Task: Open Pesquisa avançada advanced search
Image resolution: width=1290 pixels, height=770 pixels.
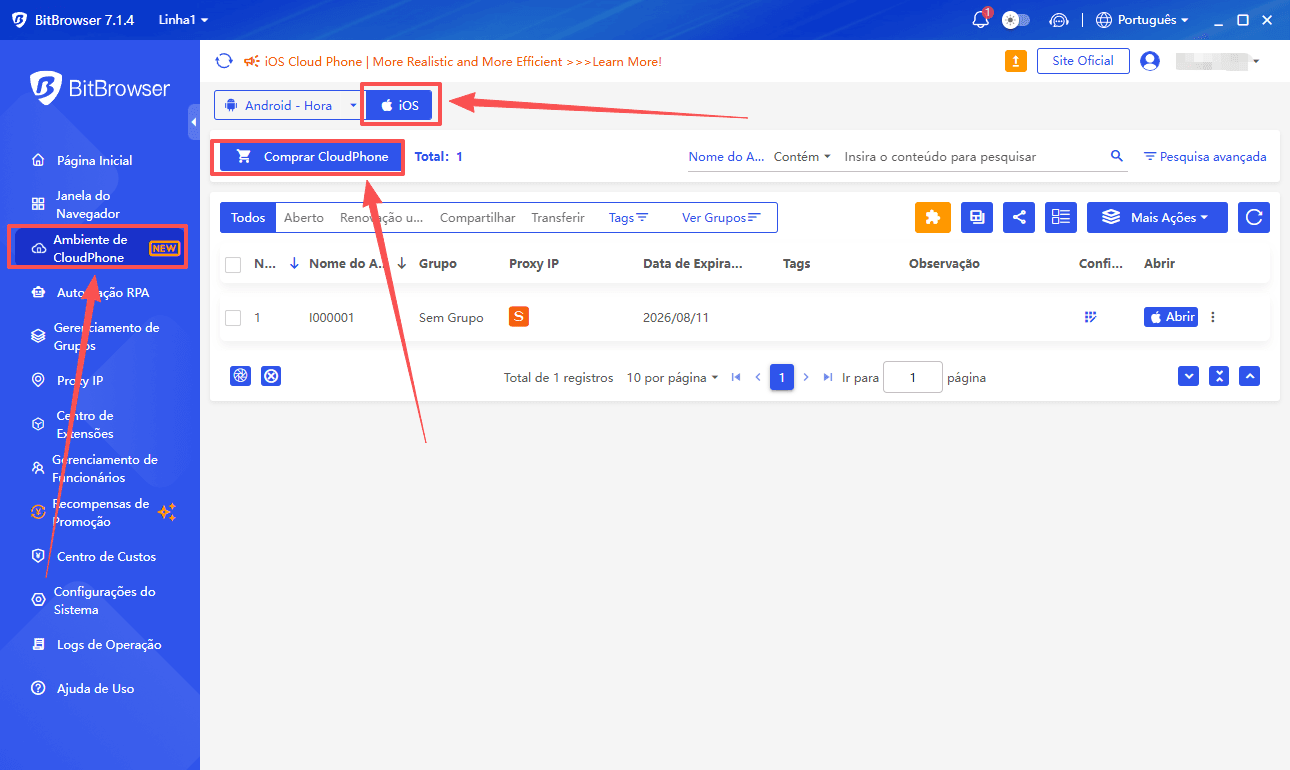Action: (x=1205, y=157)
